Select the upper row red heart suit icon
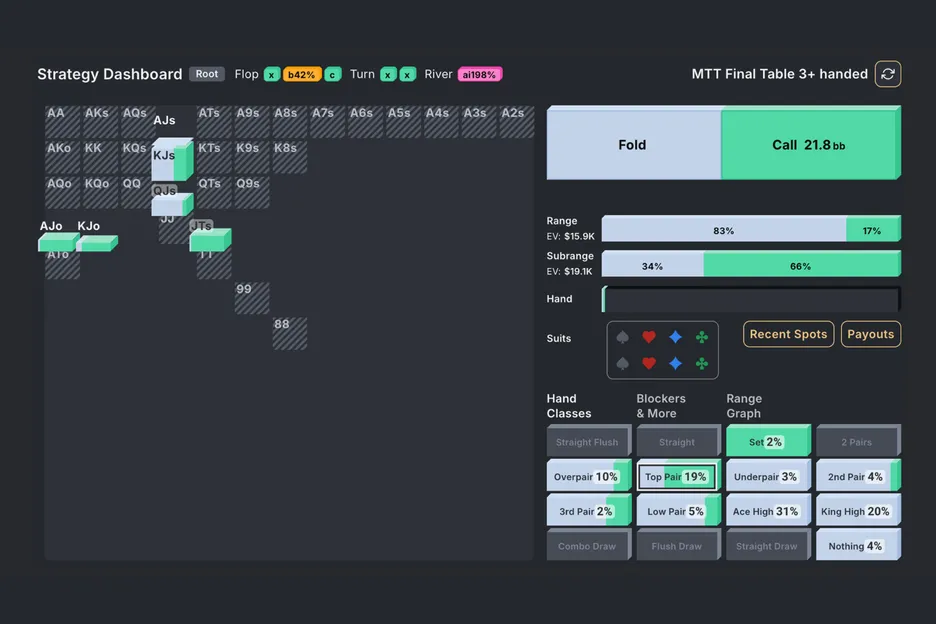The image size is (936, 624). pyautogui.click(x=648, y=338)
